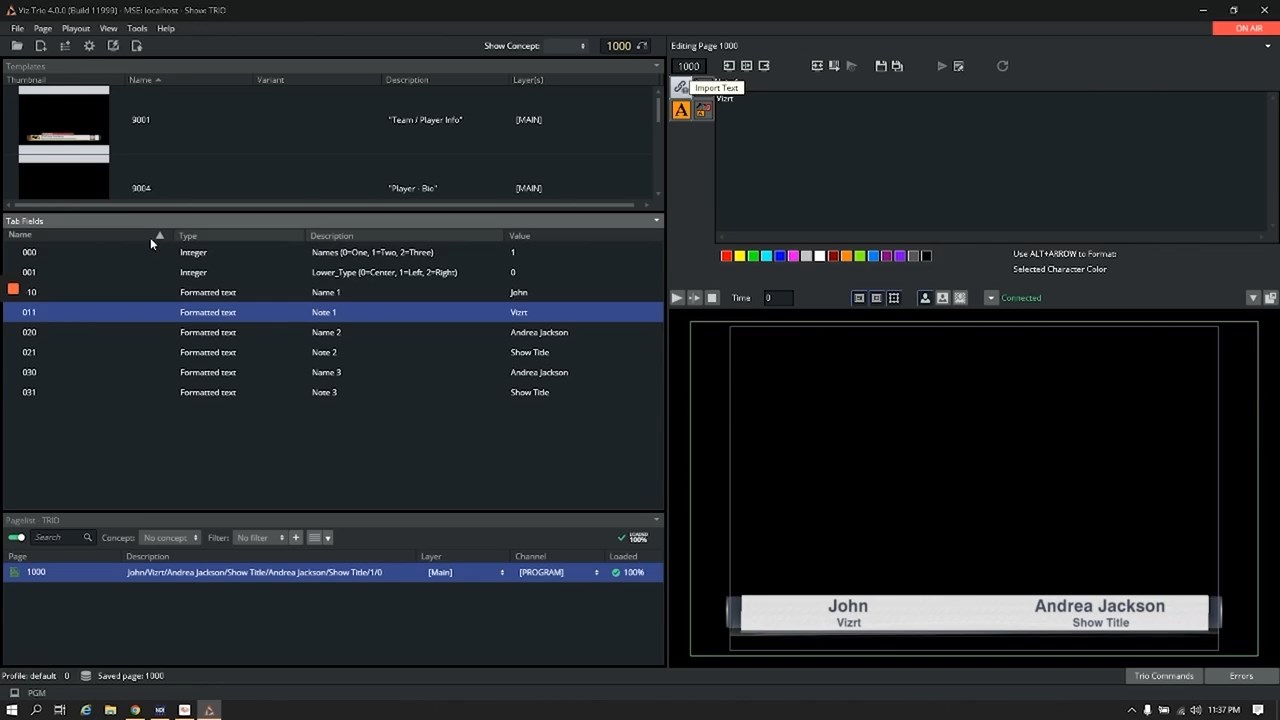The width and height of the screenshot is (1280, 720).
Task: Select template 9001 thumbnail
Action: coord(64,120)
